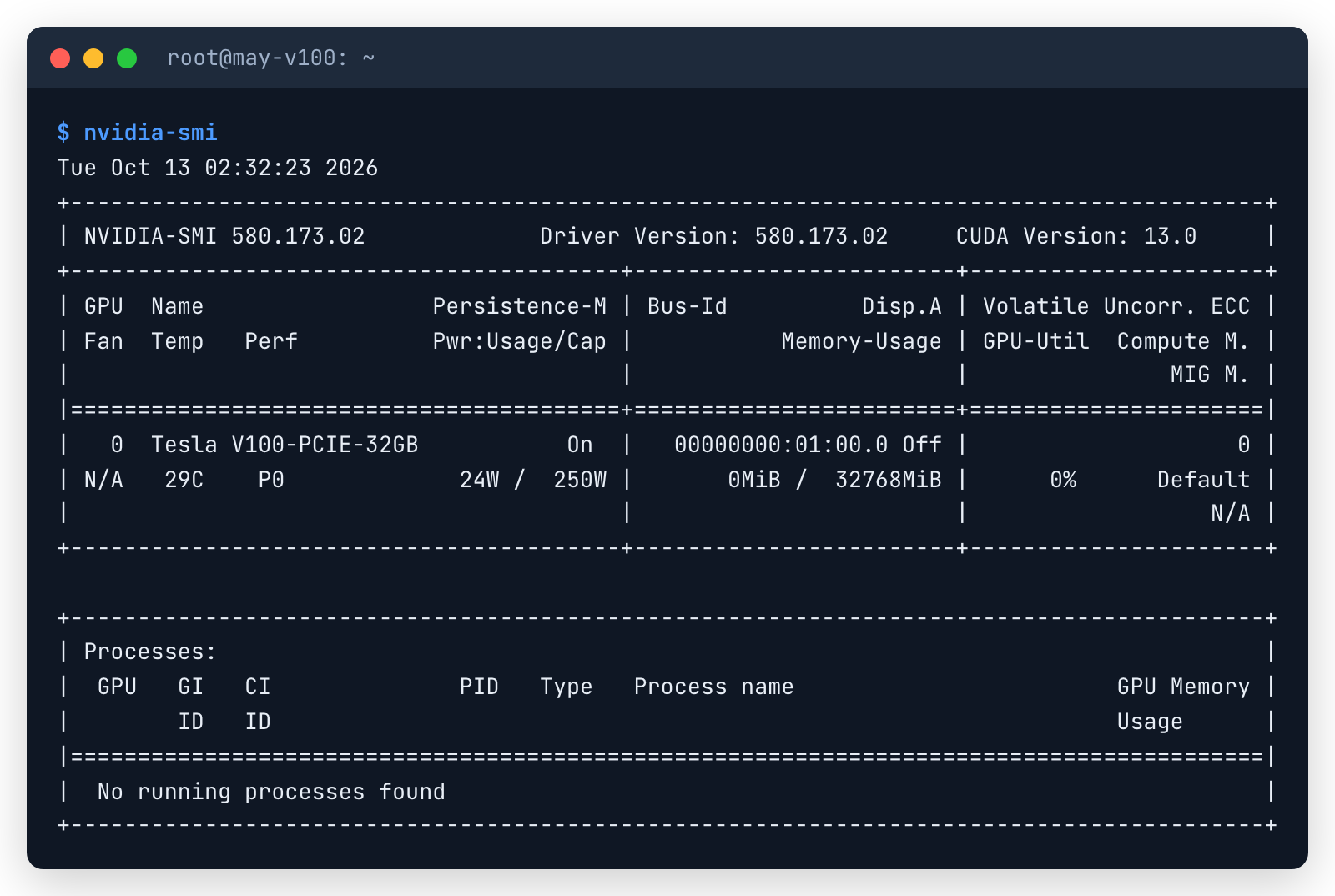Click 'Driver Version: 580.173.02' text

coord(714,236)
